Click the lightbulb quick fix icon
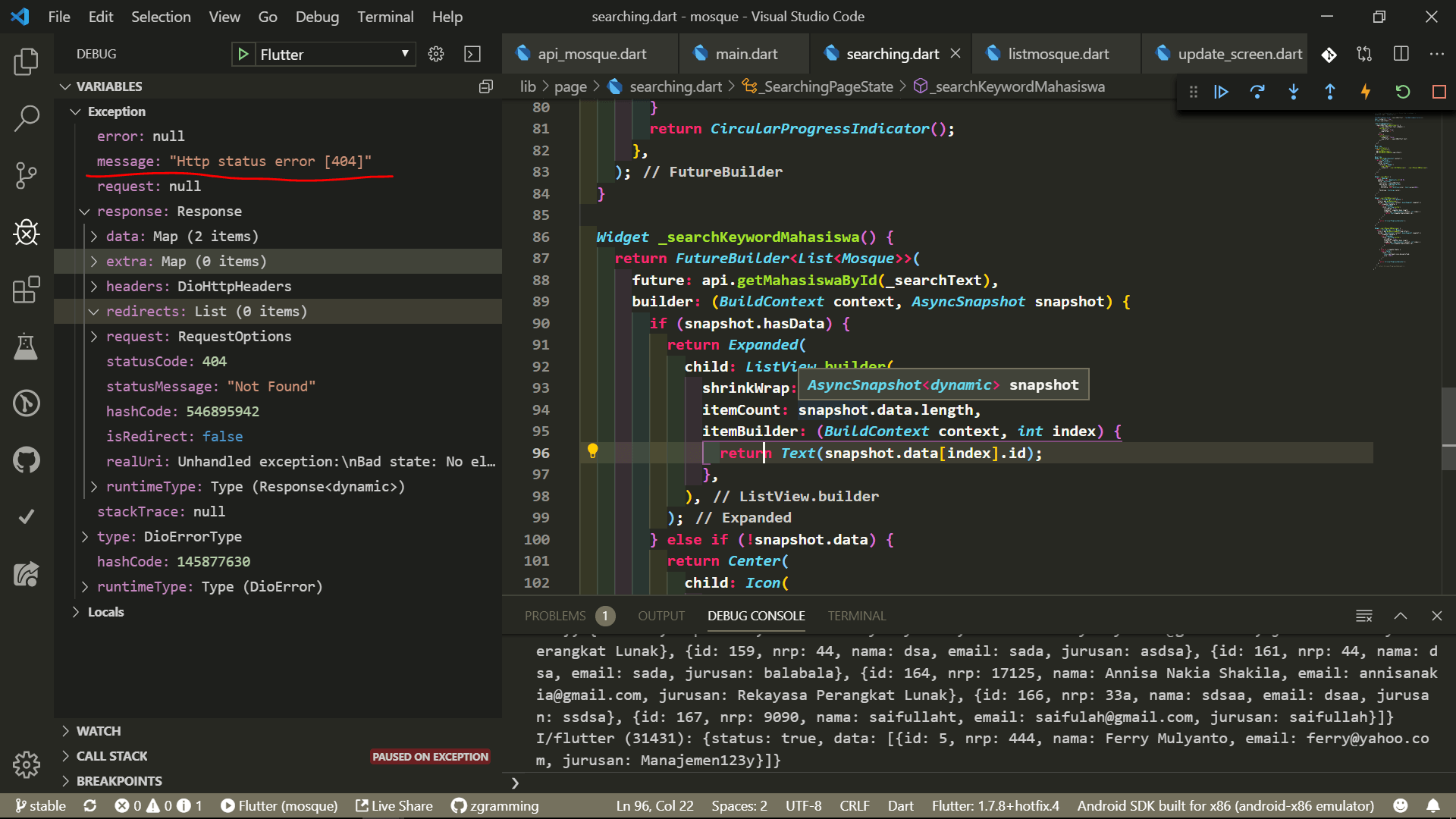1456x819 pixels. tap(593, 451)
